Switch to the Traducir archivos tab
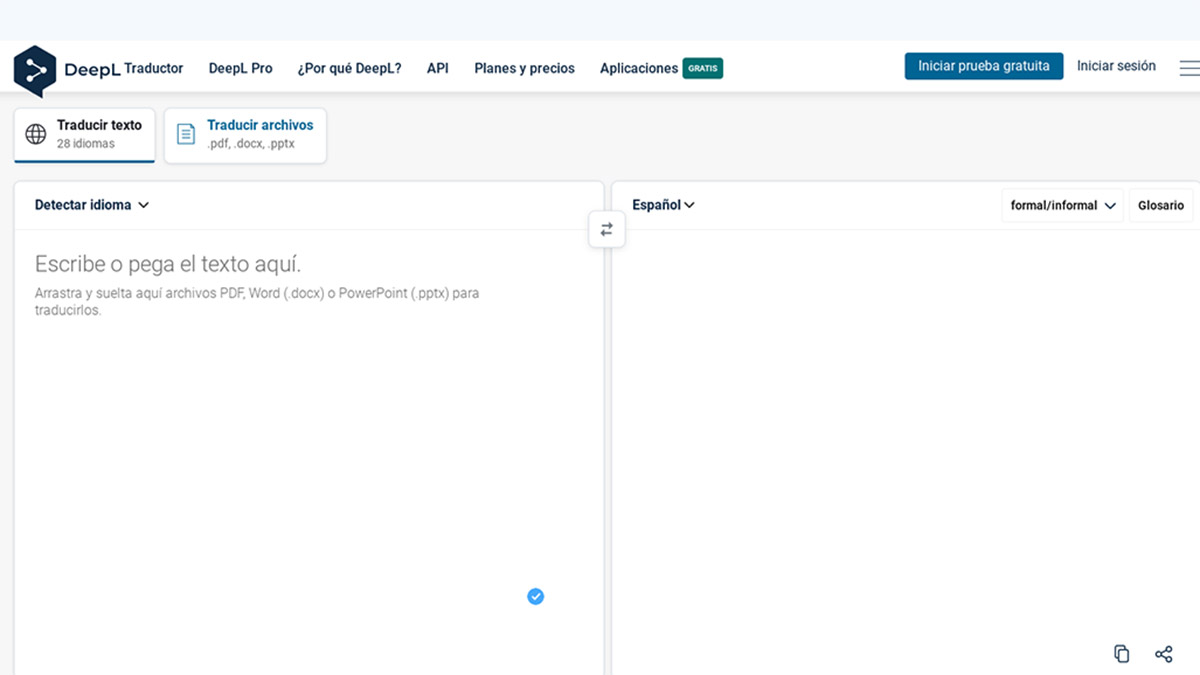Viewport: 1200px width, 675px height. tap(246, 135)
